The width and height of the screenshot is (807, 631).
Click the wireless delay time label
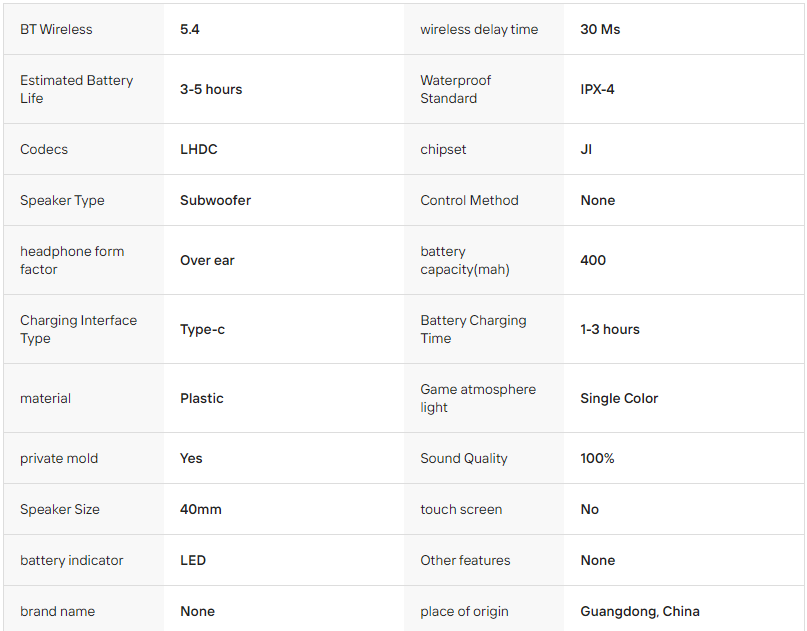coord(479,29)
